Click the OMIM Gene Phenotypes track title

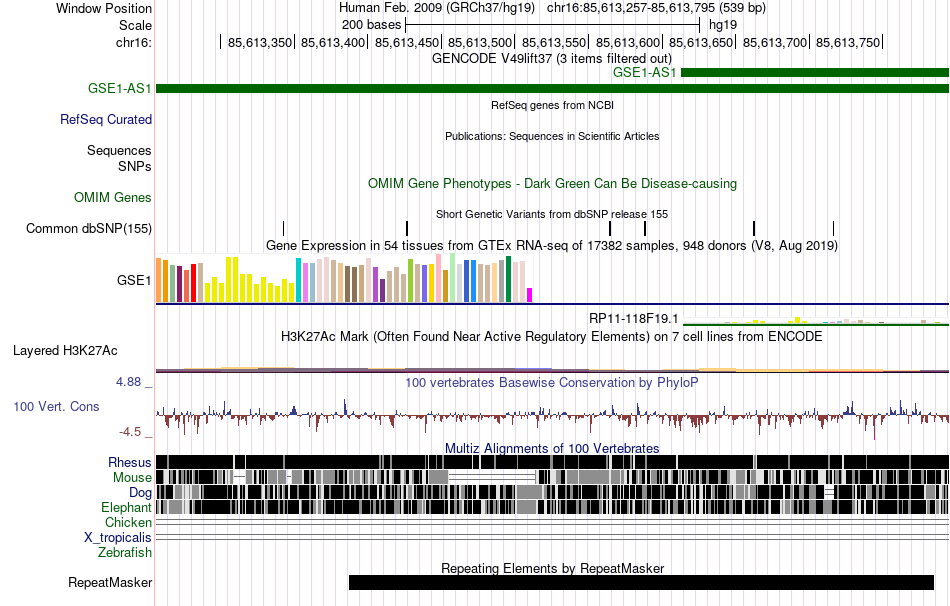point(552,184)
